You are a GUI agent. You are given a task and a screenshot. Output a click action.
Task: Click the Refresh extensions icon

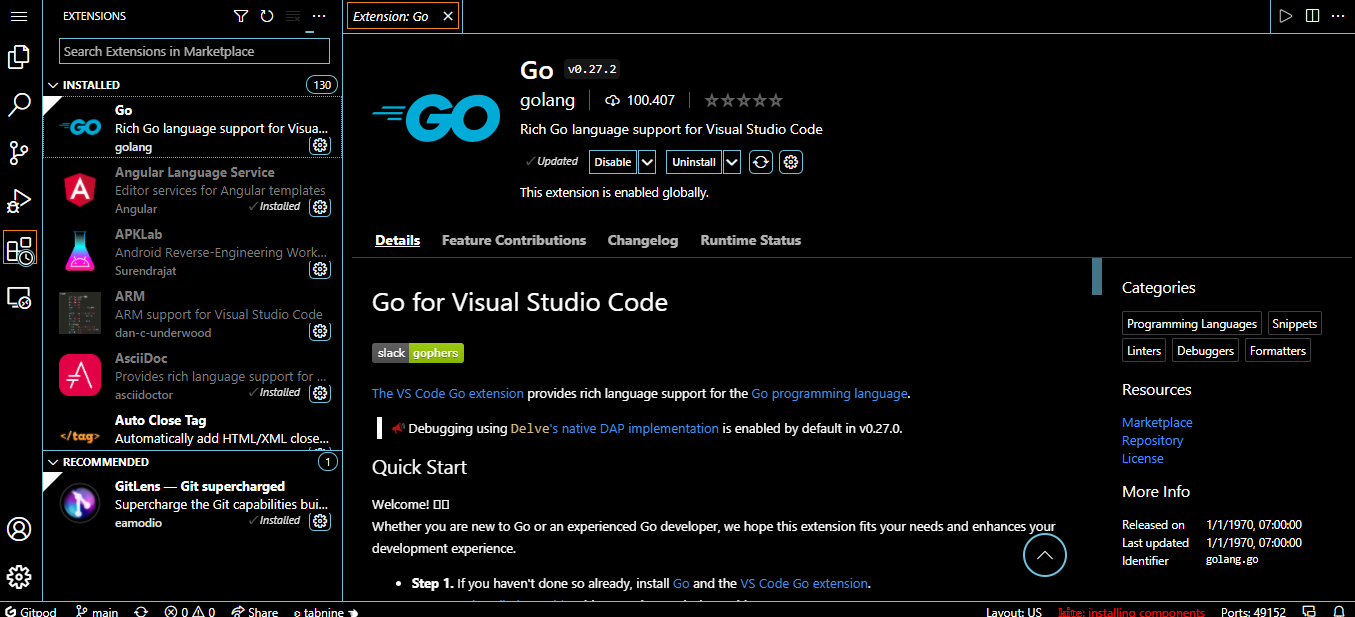coord(266,16)
